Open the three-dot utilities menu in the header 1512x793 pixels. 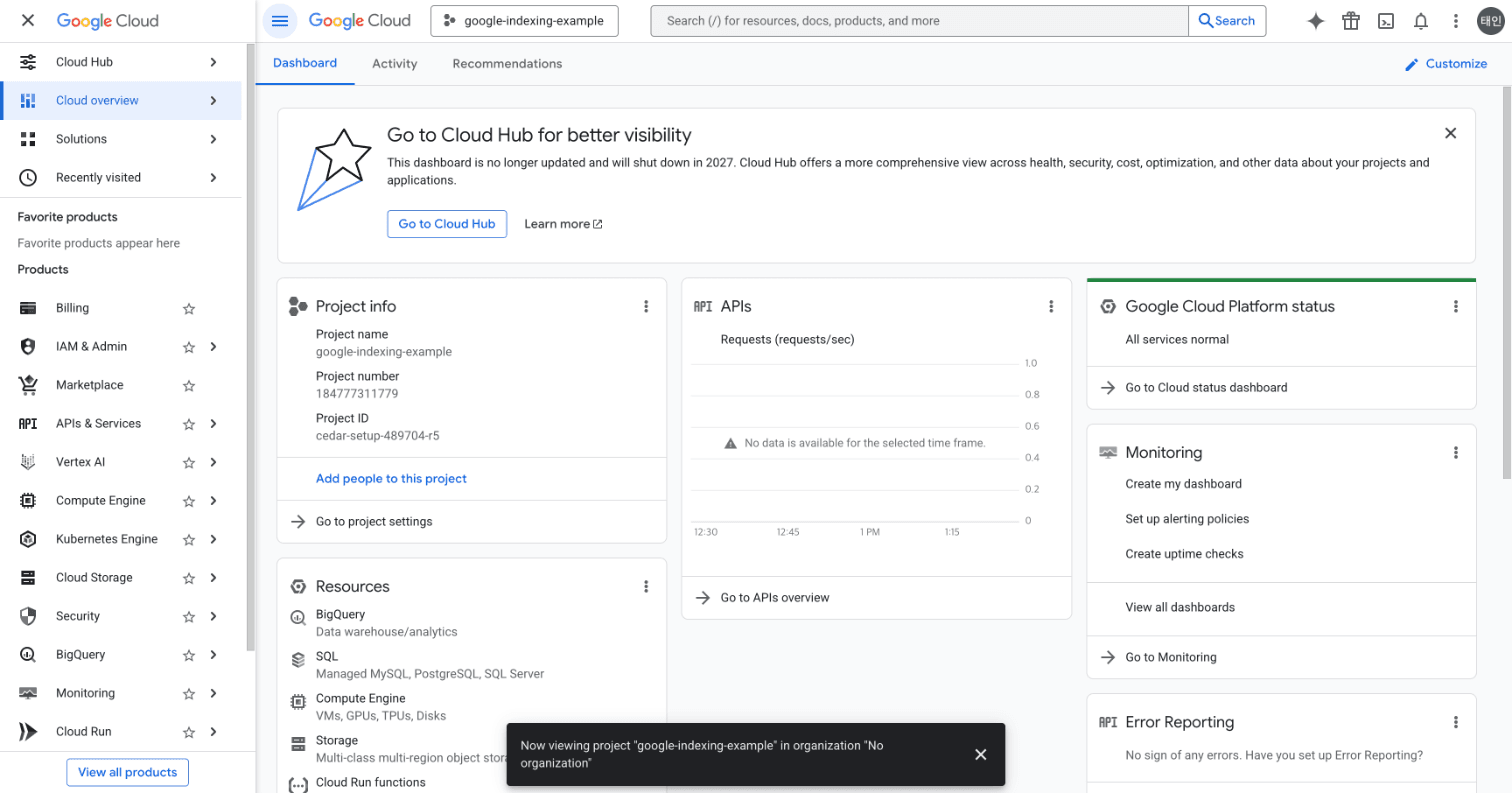1455,21
